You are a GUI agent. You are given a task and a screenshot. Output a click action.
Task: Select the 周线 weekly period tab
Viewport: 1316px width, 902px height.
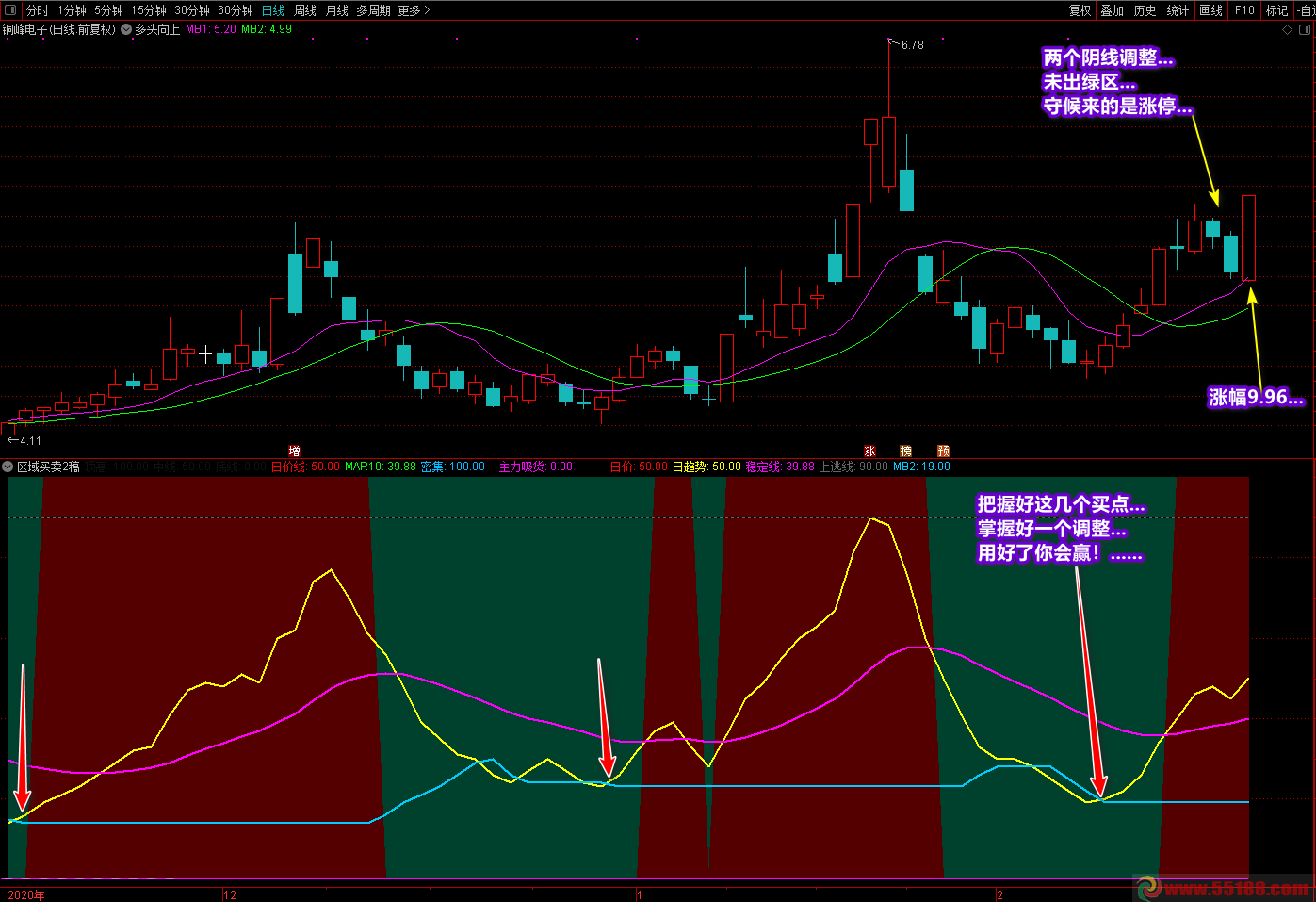coord(305,10)
